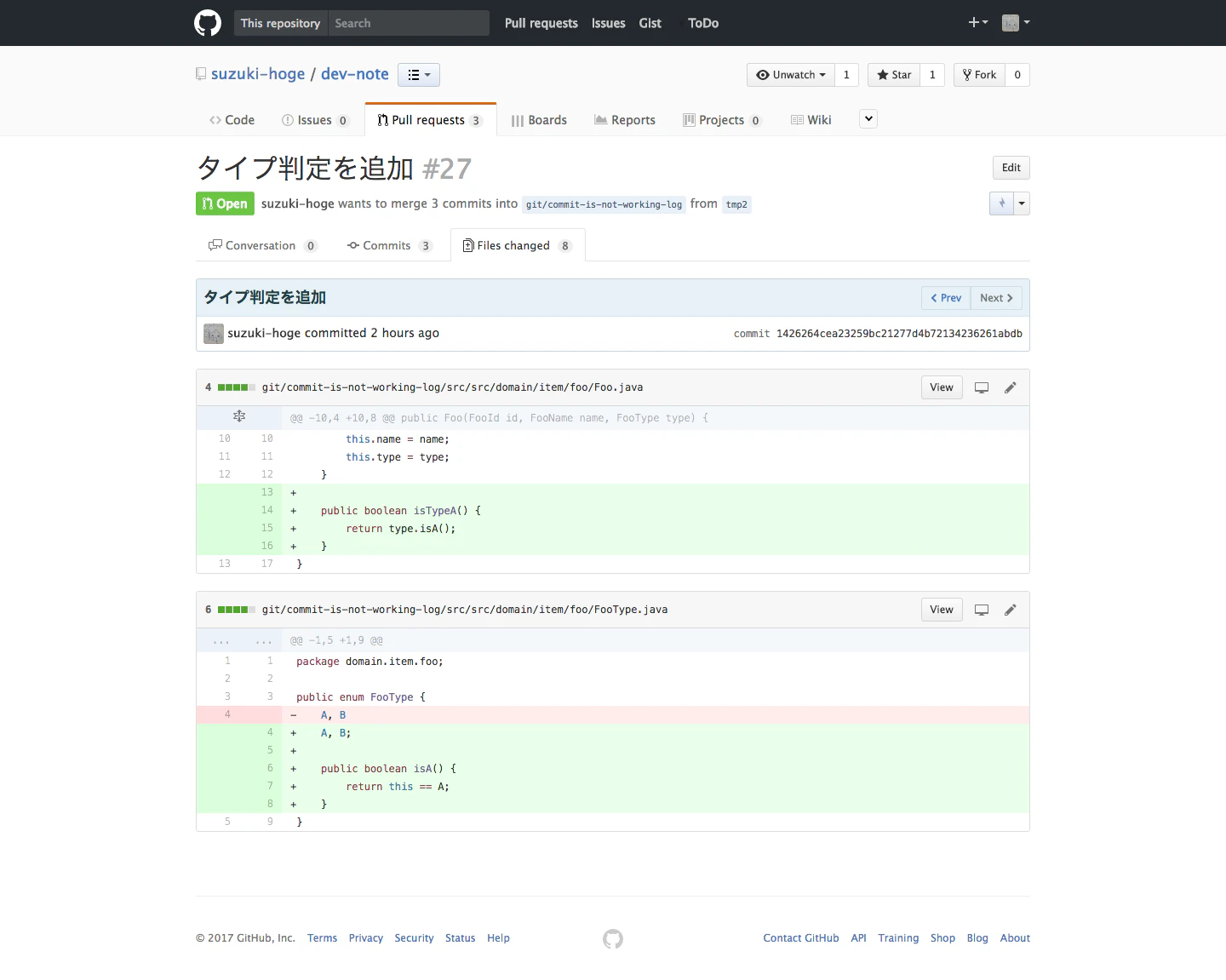This screenshot has height=980, width=1226.
Task: Click the pencil edit icon for Foo.java
Action: pos(1011,387)
